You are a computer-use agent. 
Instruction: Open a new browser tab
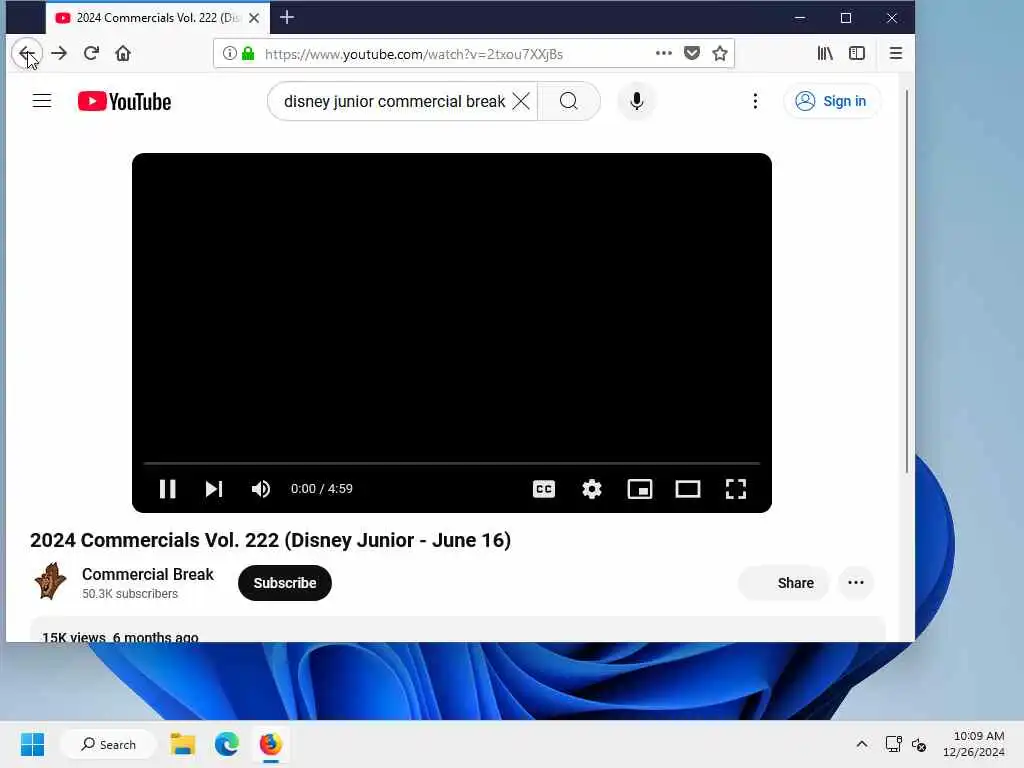pyautogui.click(x=287, y=18)
